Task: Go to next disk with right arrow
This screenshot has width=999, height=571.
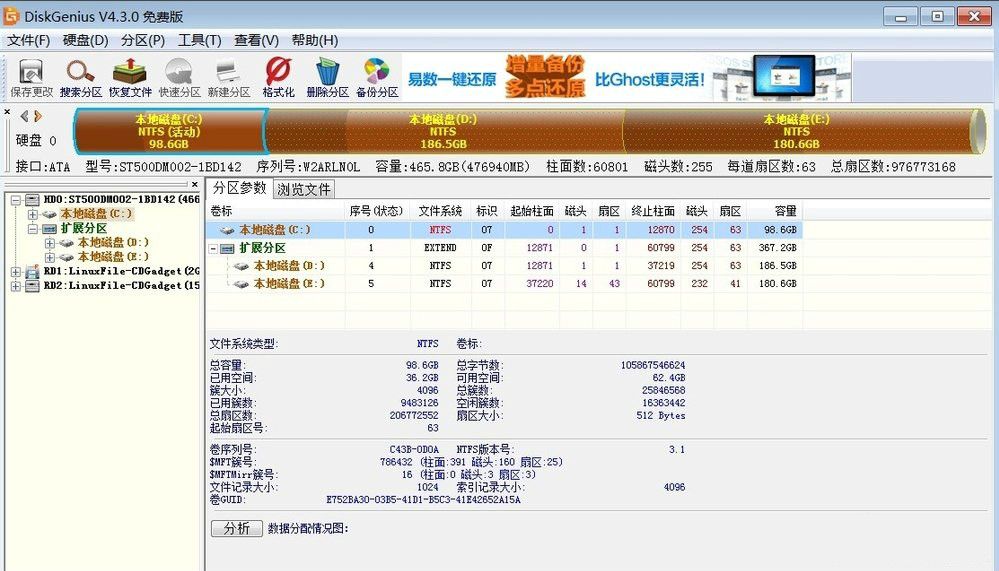Action: (x=38, y=116)
